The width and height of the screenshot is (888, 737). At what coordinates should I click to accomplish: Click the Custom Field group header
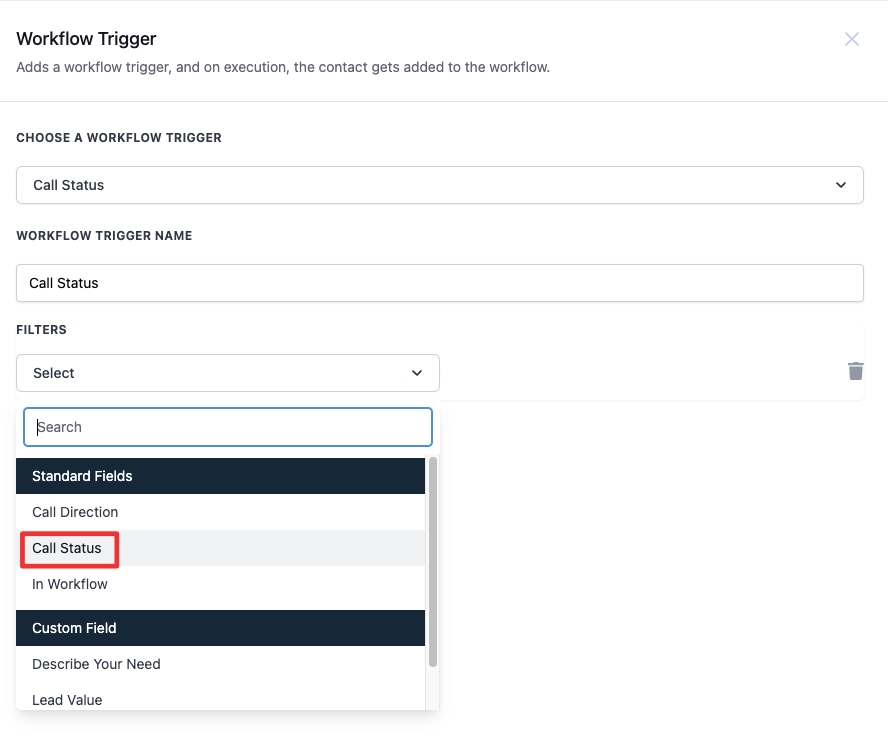click(74, 628)
